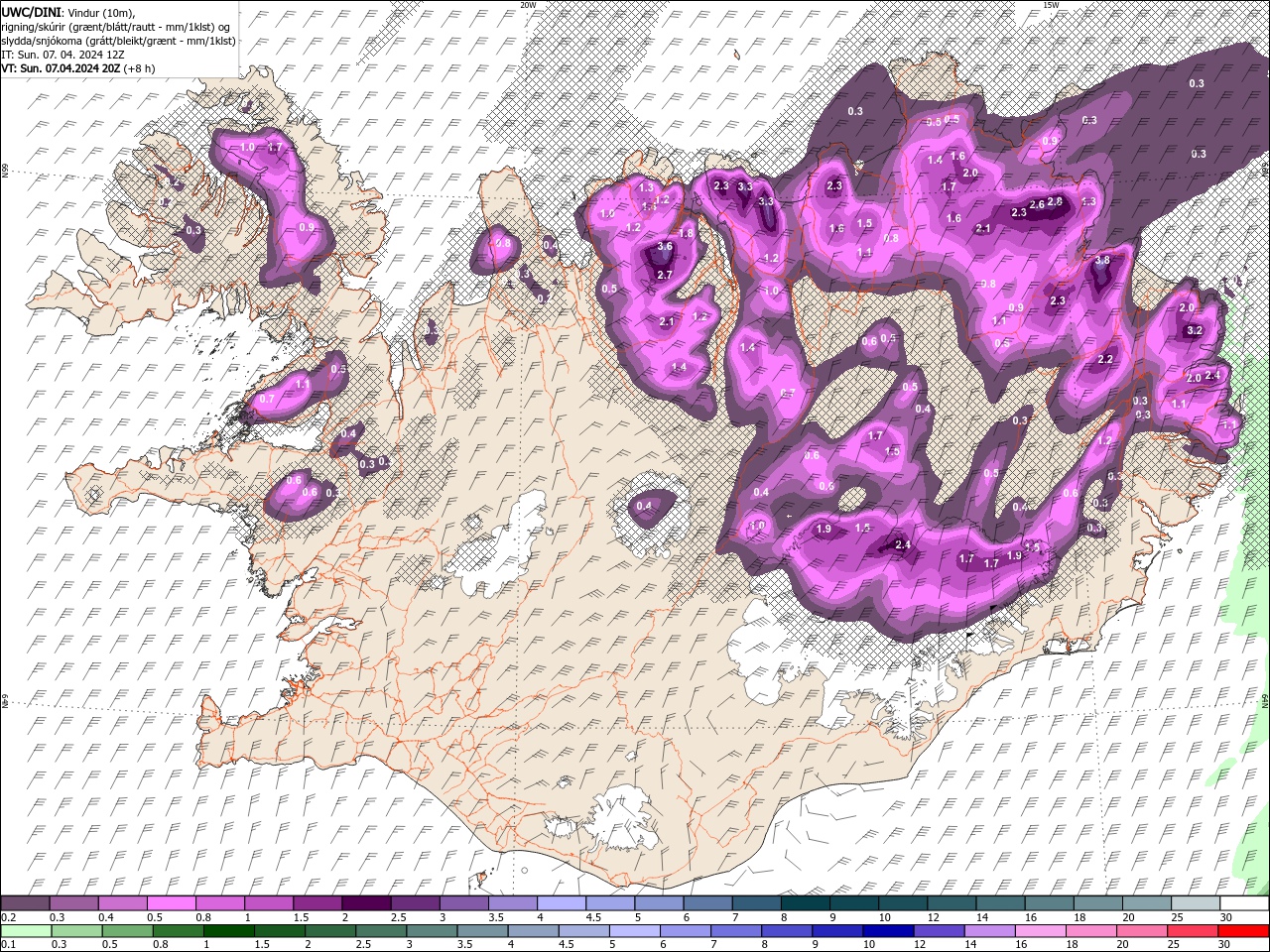Click the 3.6 precipitation value on the map
The height and width of the screenshot is (952, 1270).
click(x=665, y=247)
